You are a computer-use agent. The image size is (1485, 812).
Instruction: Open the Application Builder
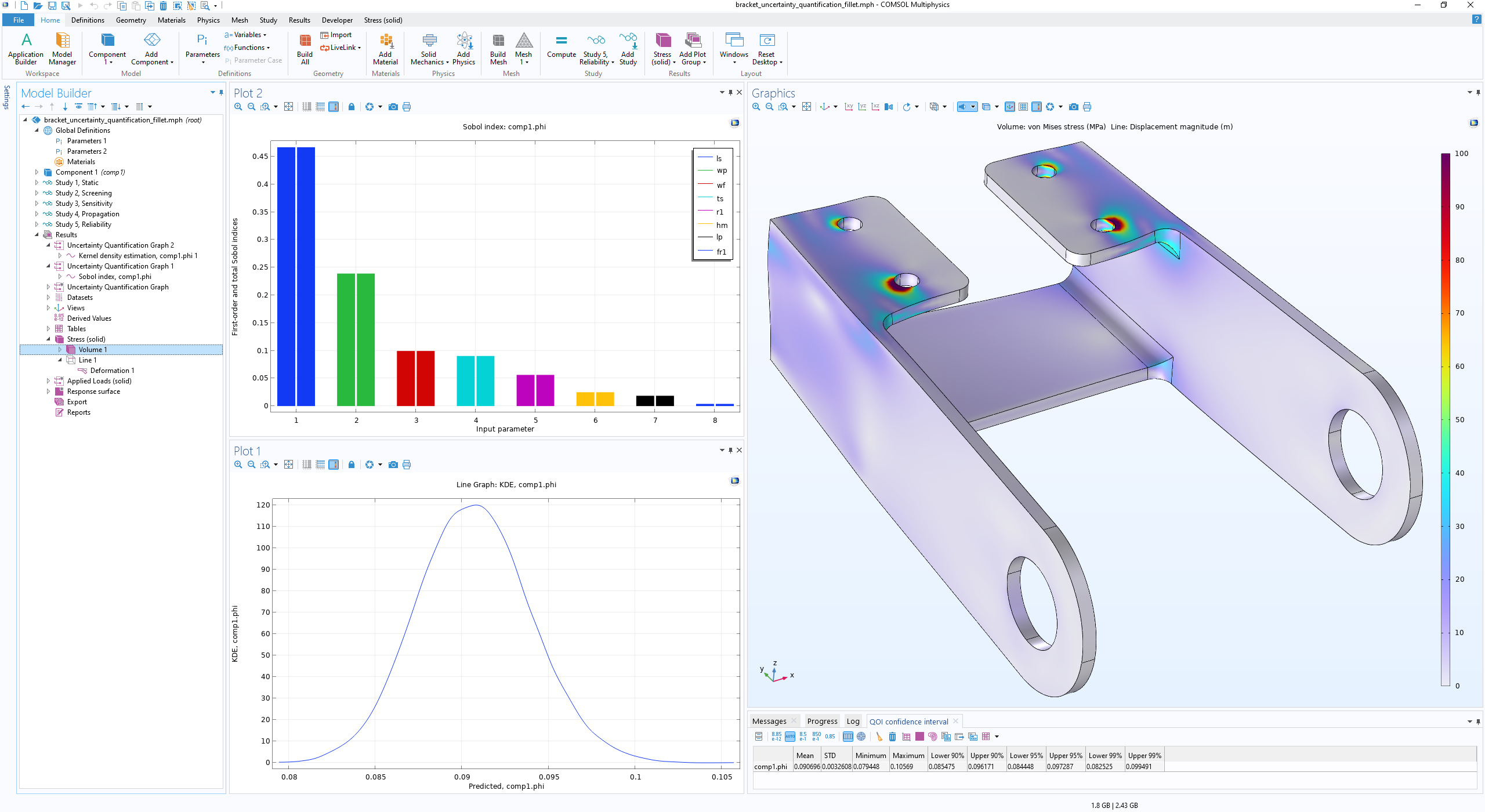[26, 50]
